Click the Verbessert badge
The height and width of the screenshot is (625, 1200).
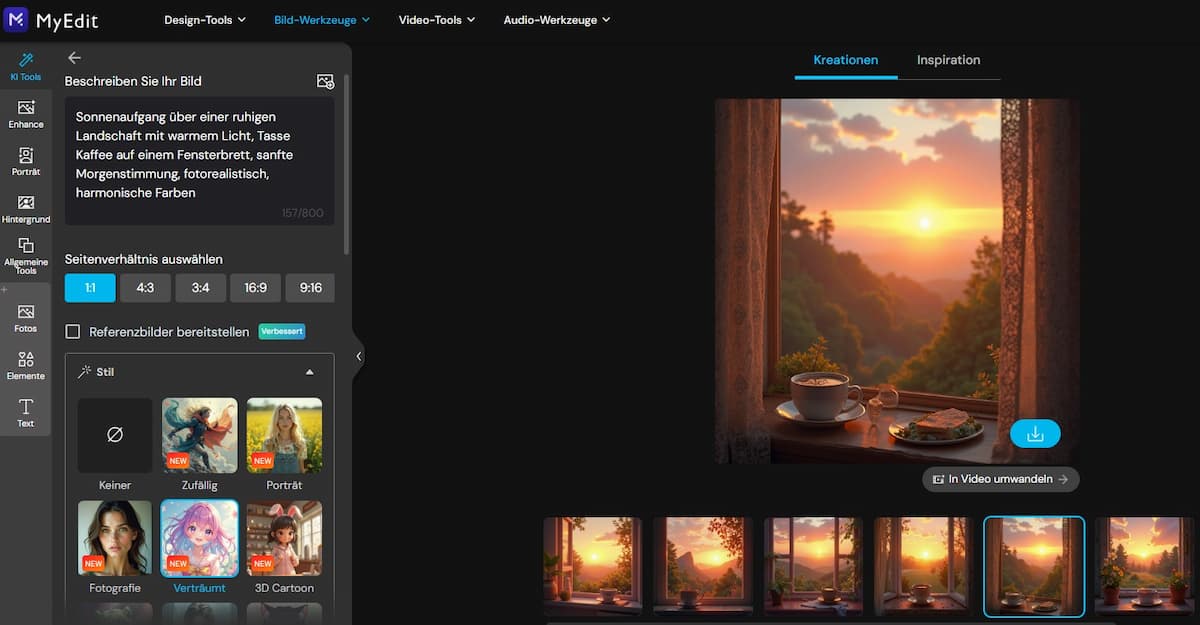coord(281,331)
